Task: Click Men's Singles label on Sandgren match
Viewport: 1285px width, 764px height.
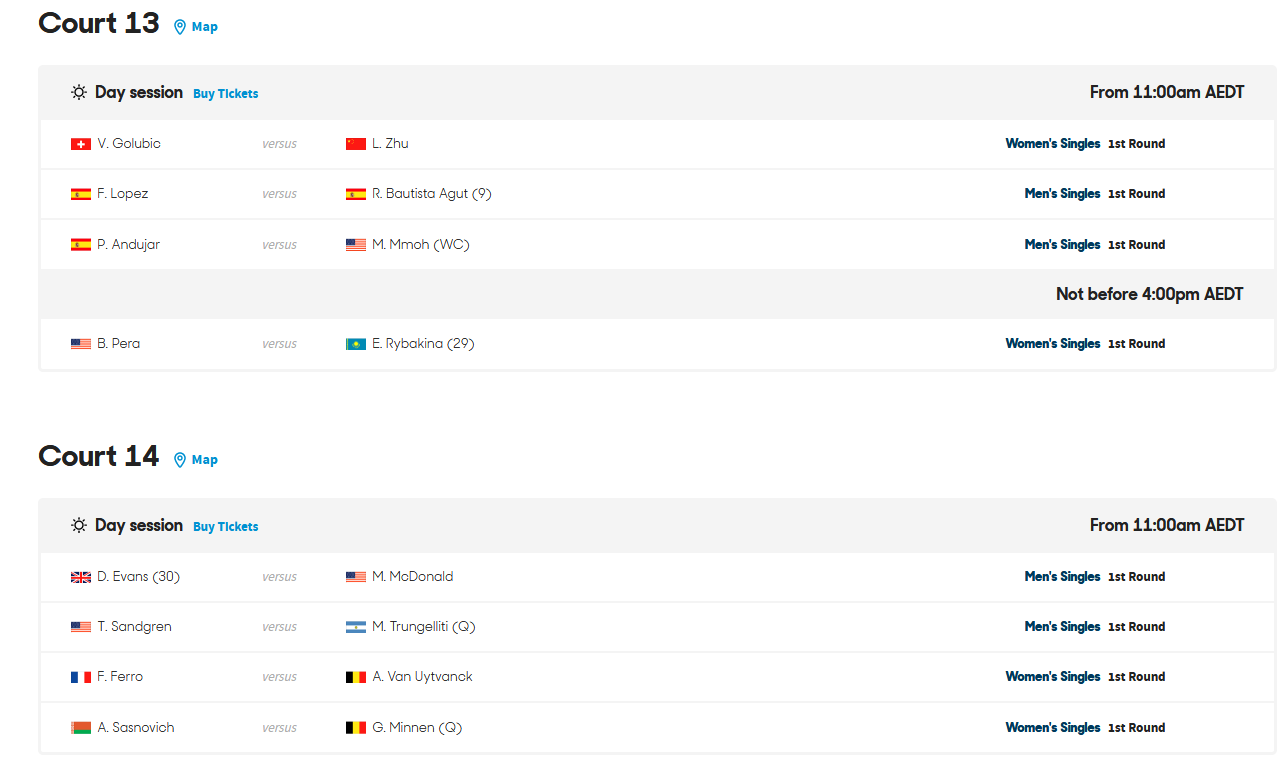Action: 1062,627
